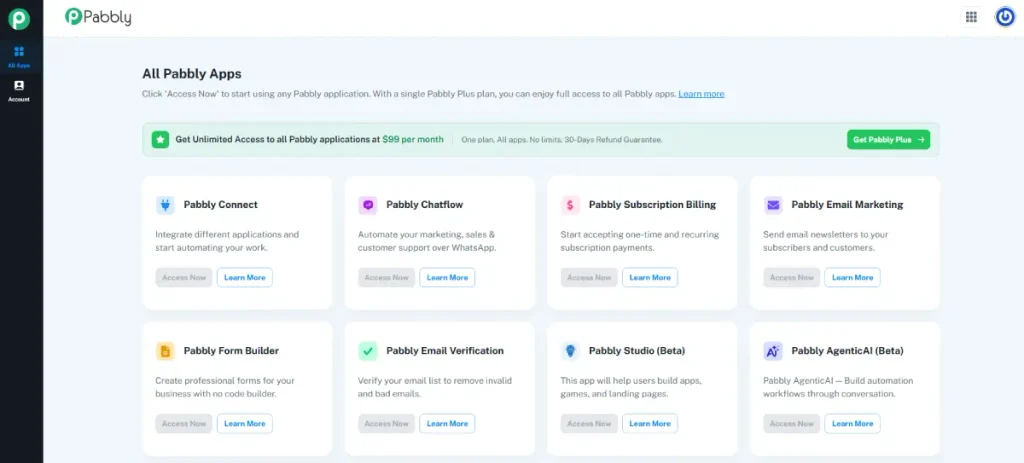The height and width of the screenshot is (463, 1024).
Task: Click the Pabbly Connect plug icon
Action: [165, 205]
